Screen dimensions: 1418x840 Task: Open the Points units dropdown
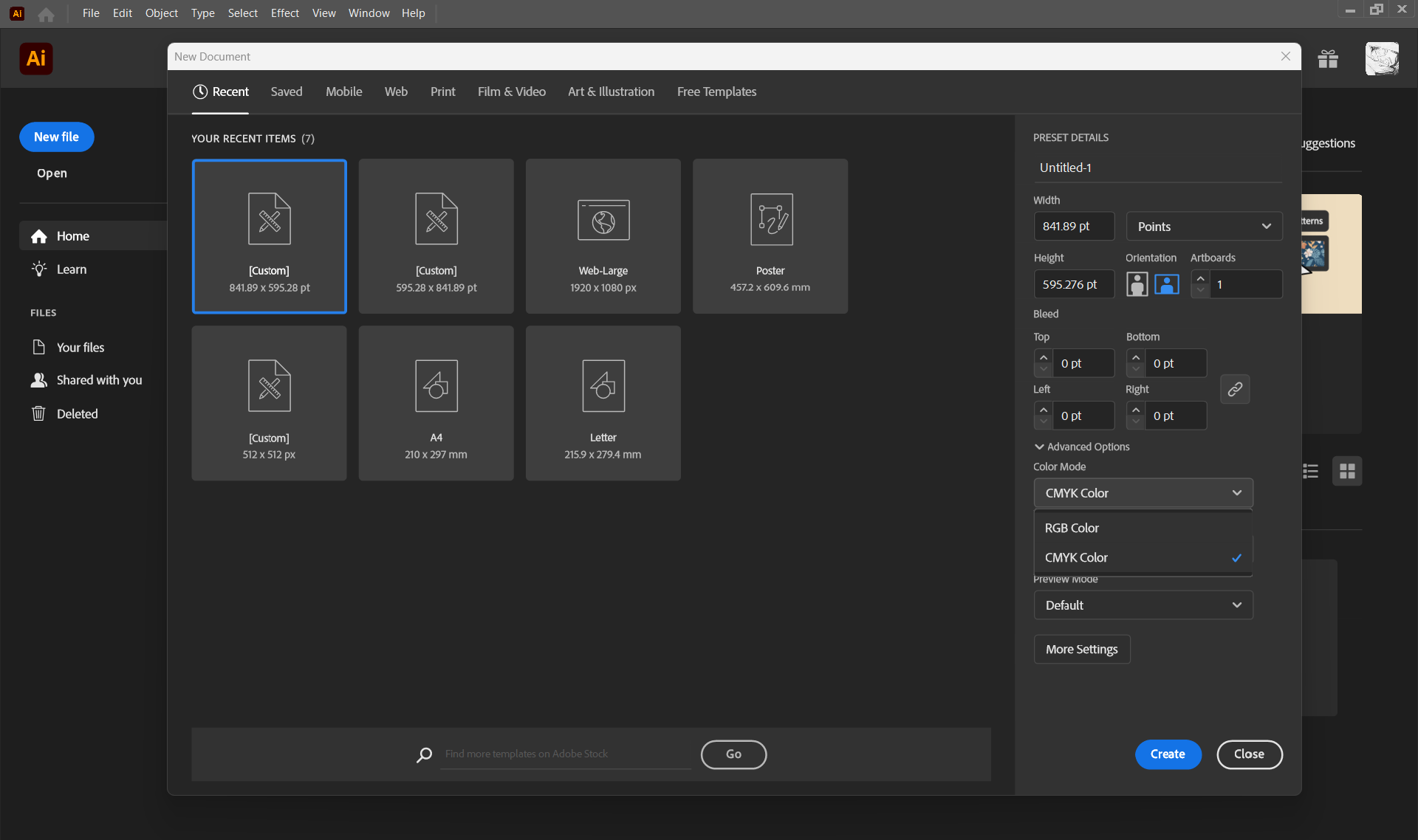(x=1203, y=227)
